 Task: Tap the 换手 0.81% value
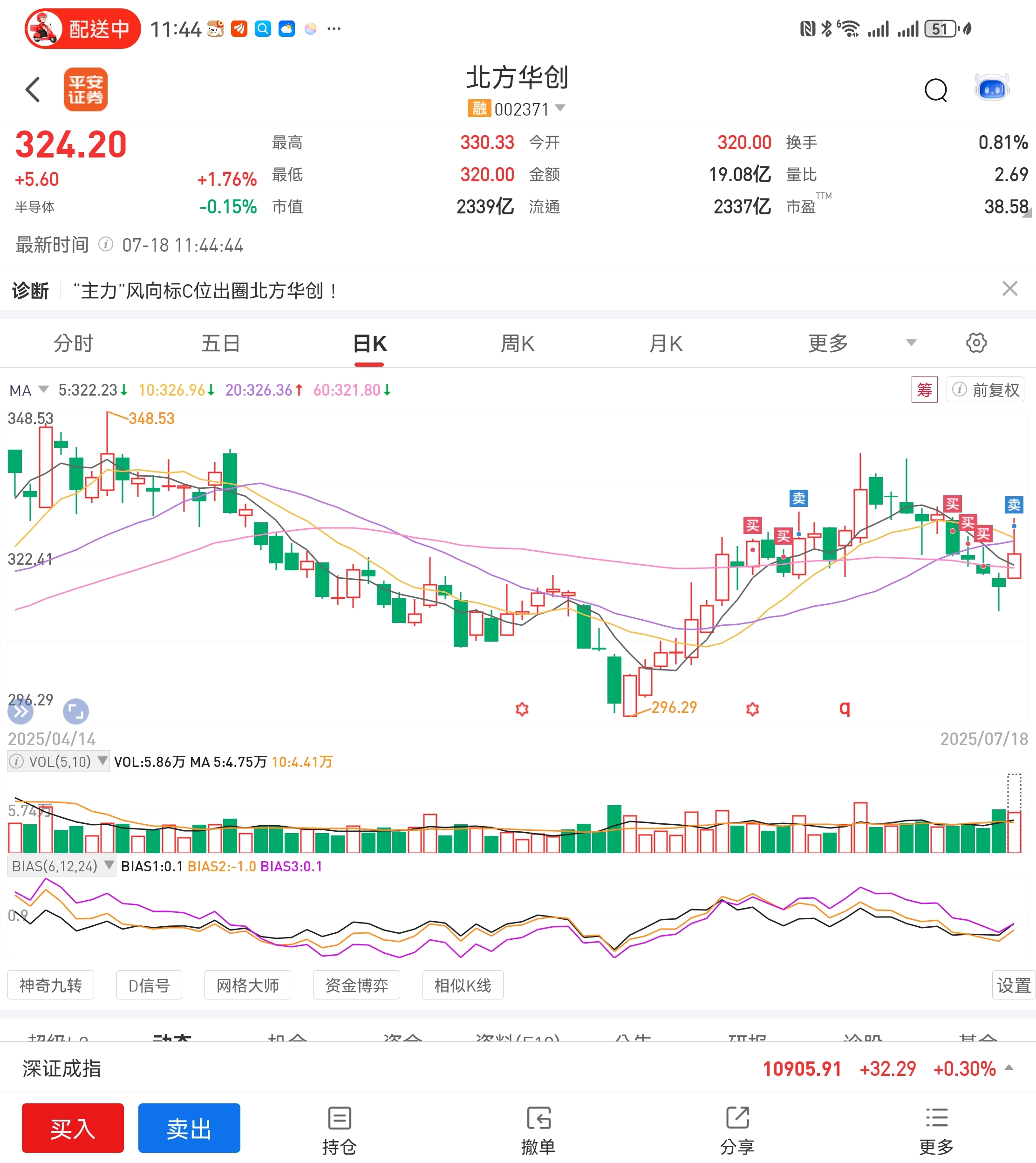pos(1003,142)
